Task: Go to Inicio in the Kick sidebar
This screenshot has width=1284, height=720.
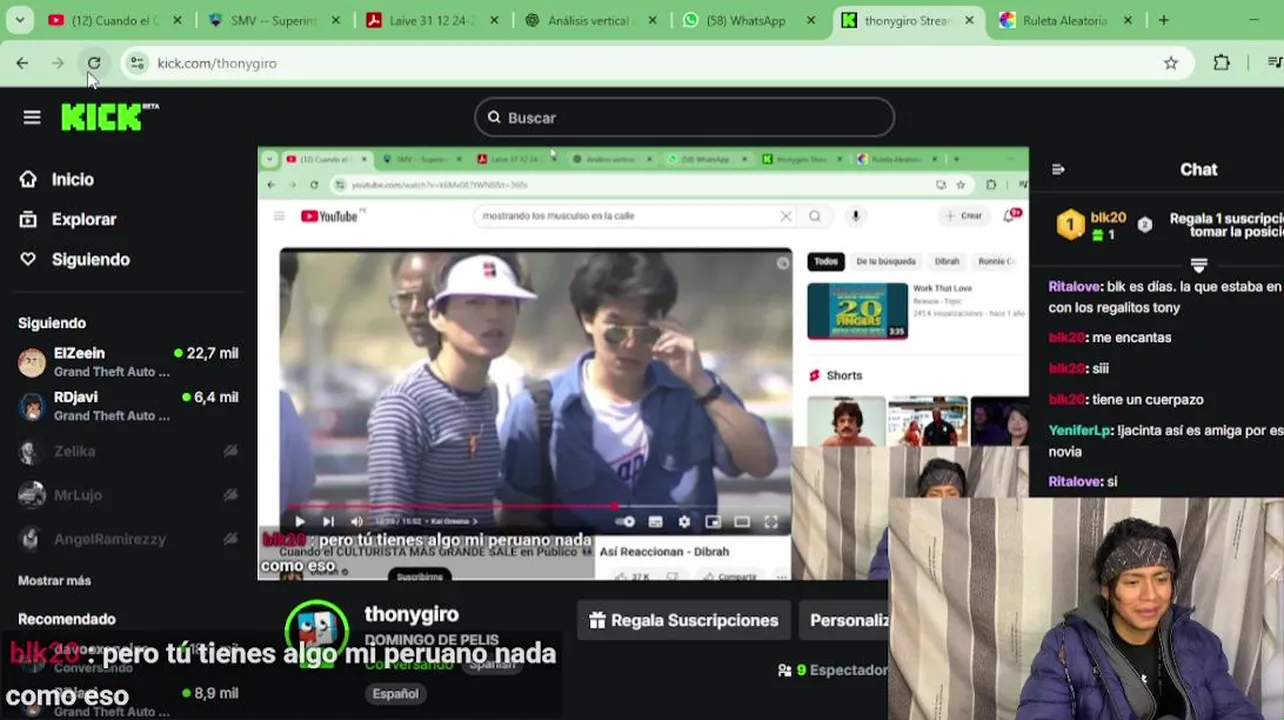Action: click(58, 179)
